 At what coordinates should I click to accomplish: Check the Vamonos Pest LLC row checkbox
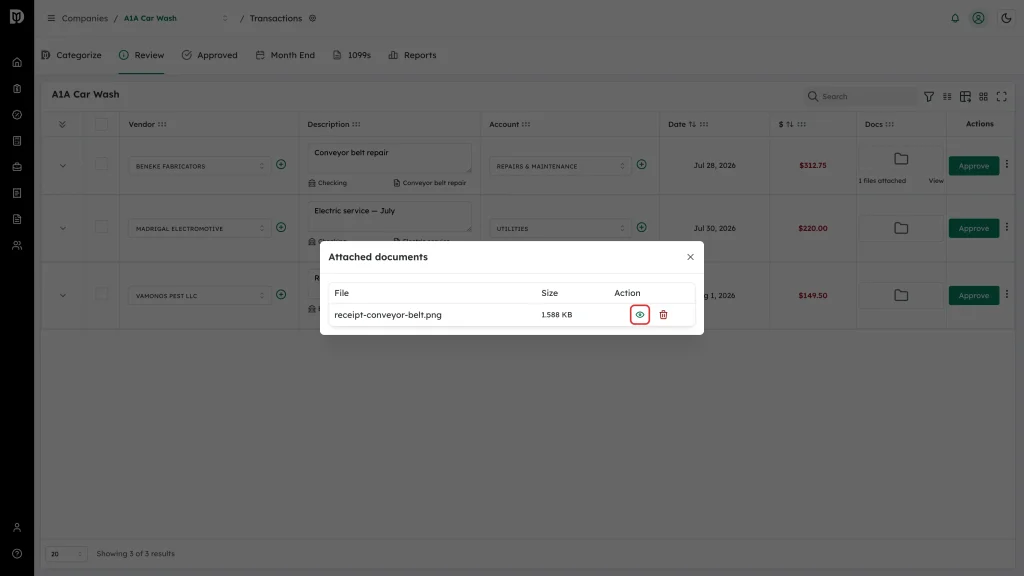(x=101, y=294)
